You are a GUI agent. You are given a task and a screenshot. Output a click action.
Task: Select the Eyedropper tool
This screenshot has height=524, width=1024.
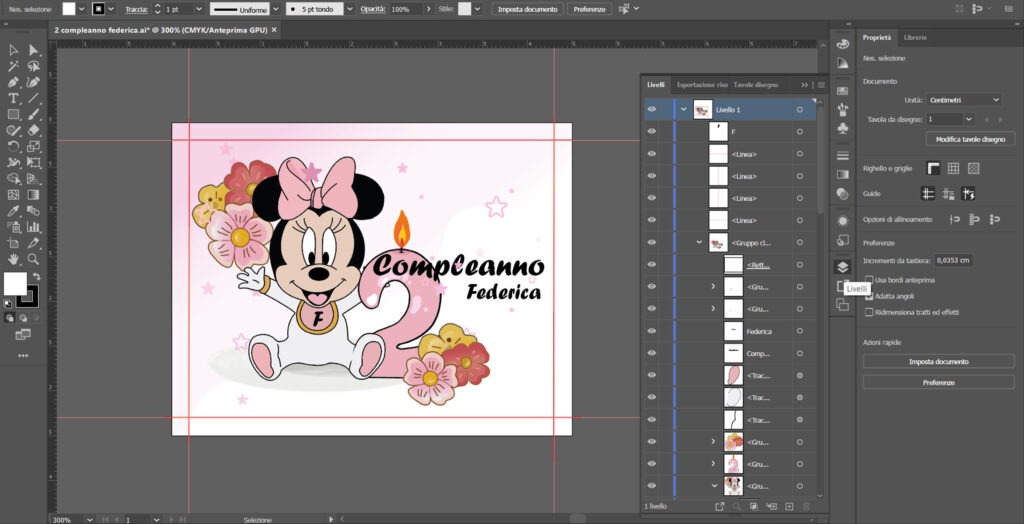[13, 210]
